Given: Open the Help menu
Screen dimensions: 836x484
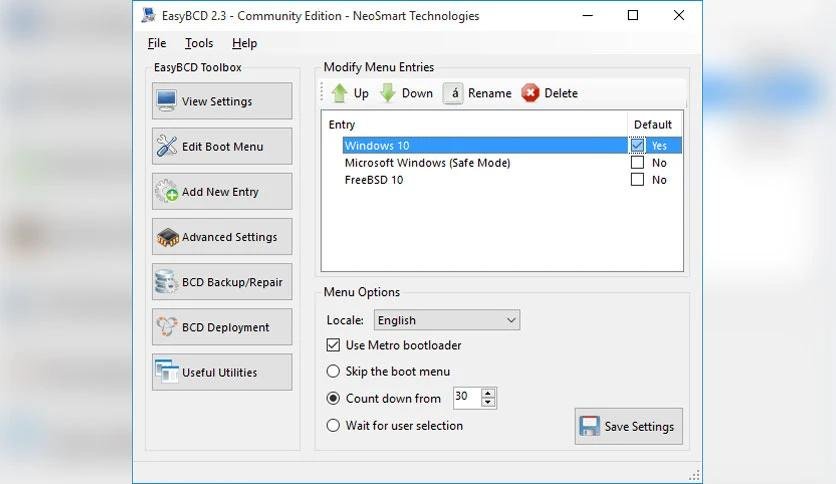Looking at the screenshot, I should click(x=244, y=43).
